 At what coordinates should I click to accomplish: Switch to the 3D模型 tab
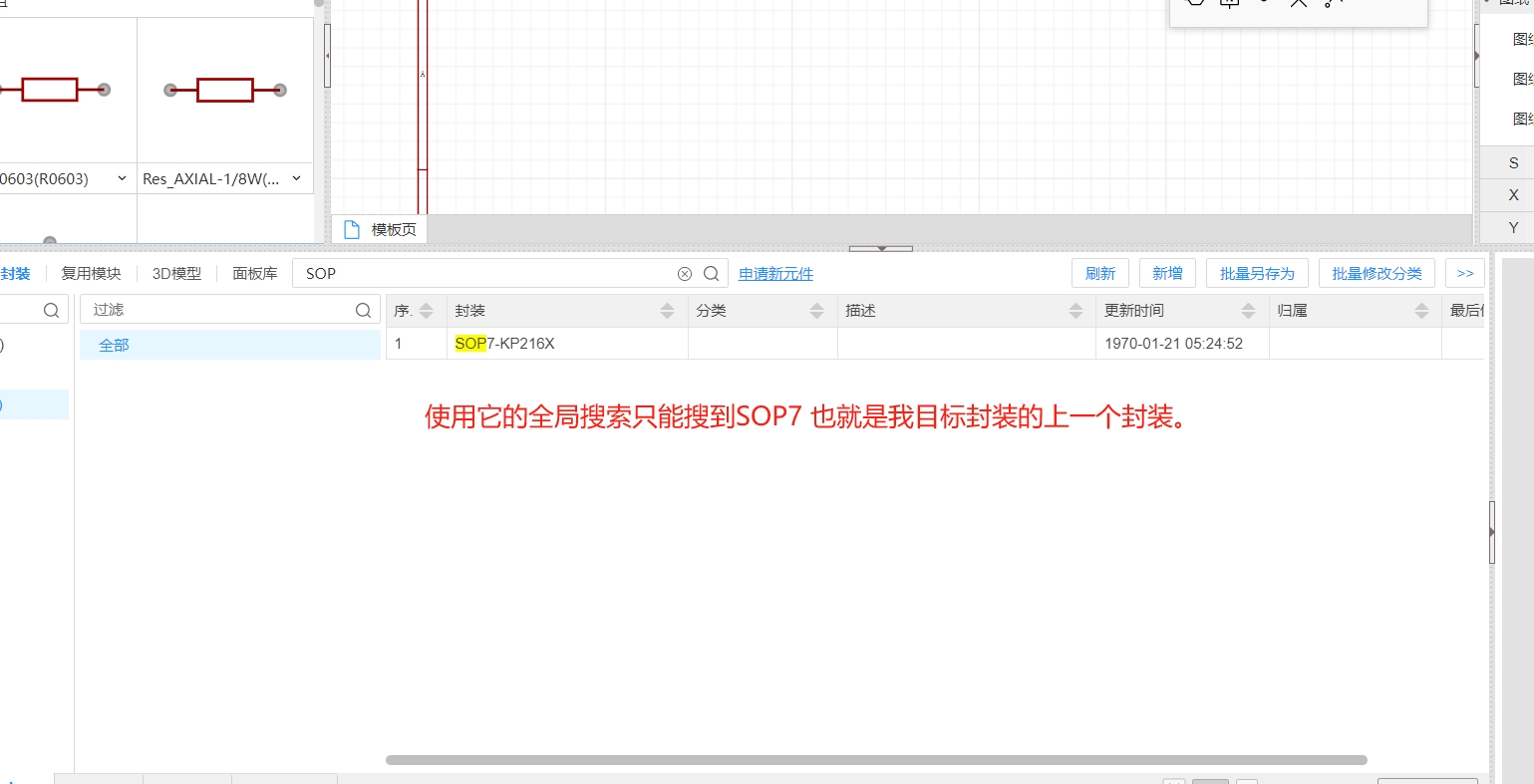pos(175,273)
